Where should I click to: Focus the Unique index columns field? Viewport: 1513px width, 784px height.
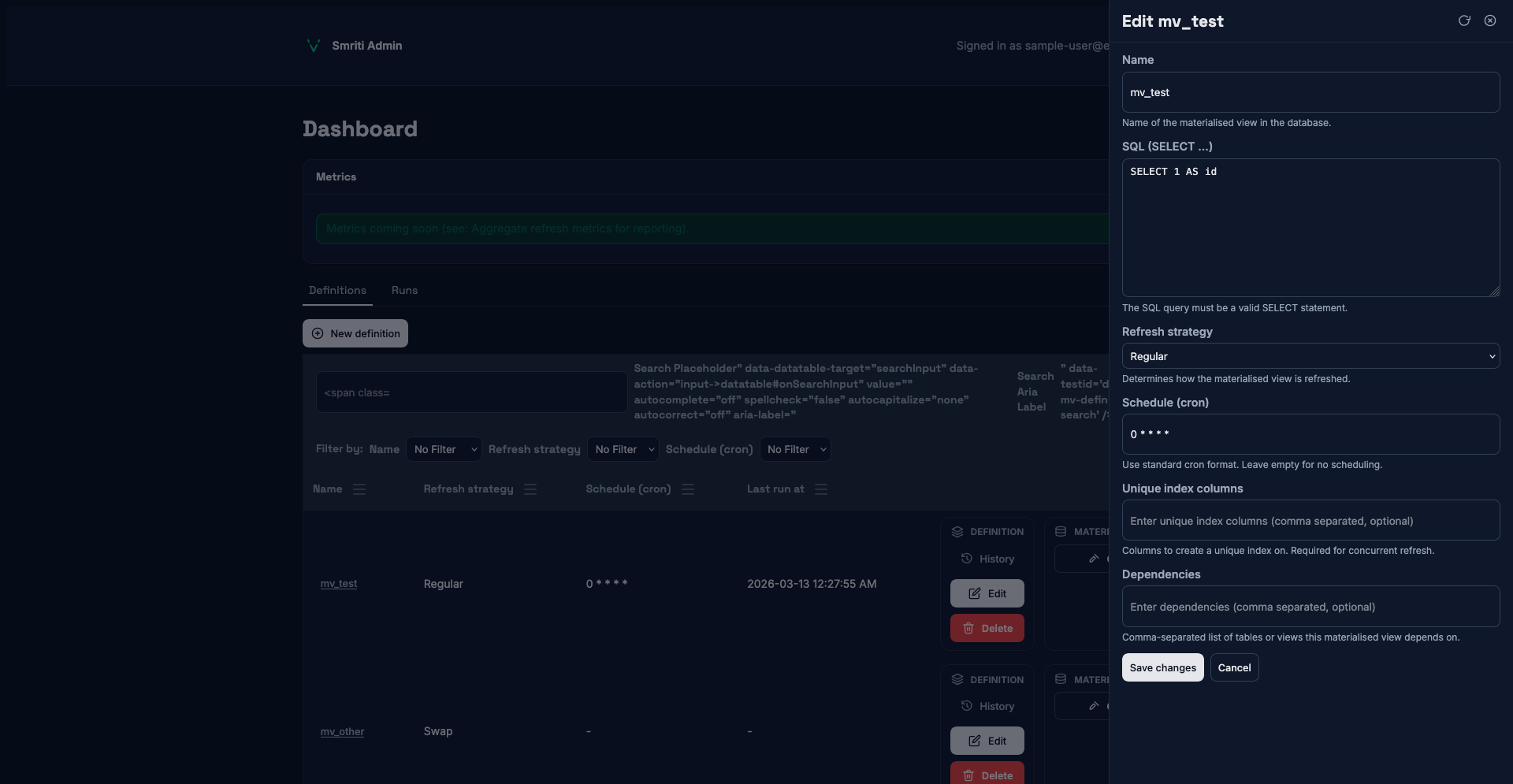[1310, 521]
